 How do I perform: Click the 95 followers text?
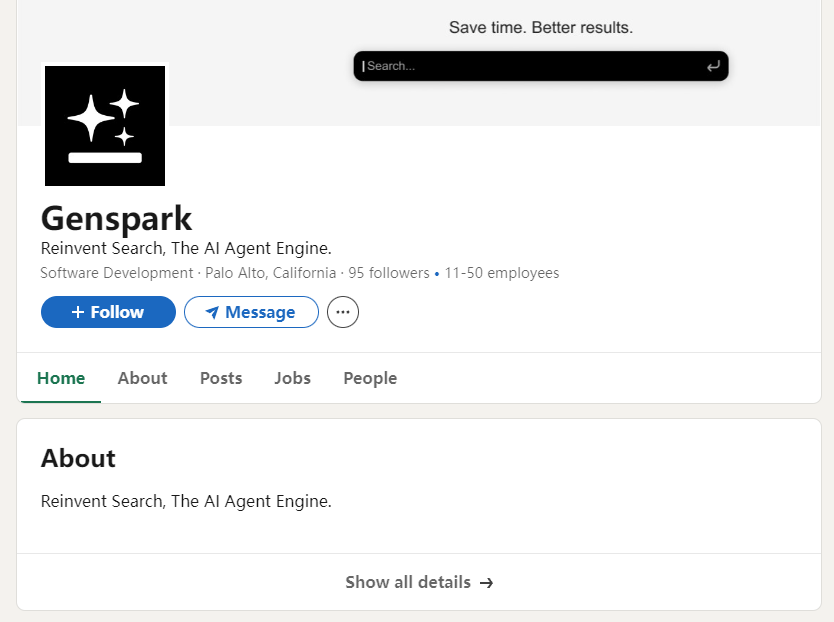(x=388, y=273)
